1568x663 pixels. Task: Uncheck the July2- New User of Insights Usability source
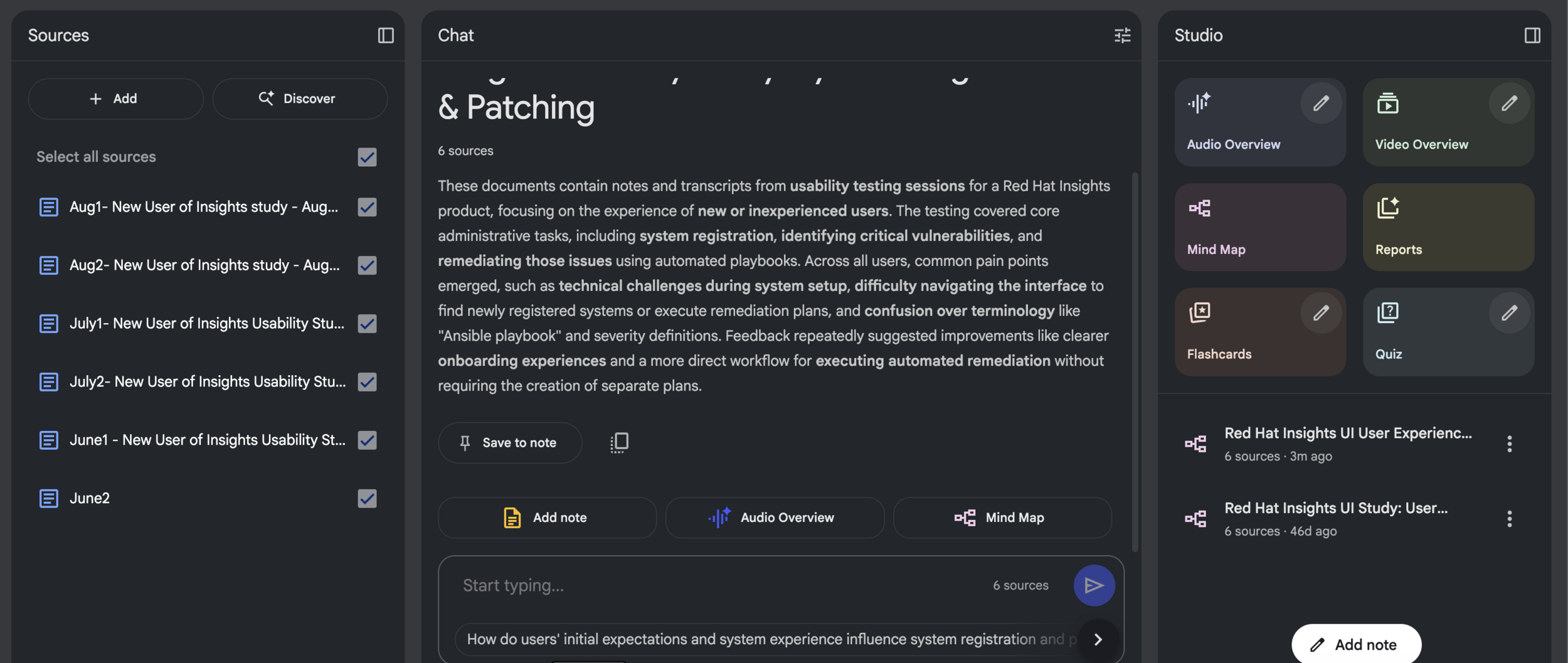pos(367,382)
